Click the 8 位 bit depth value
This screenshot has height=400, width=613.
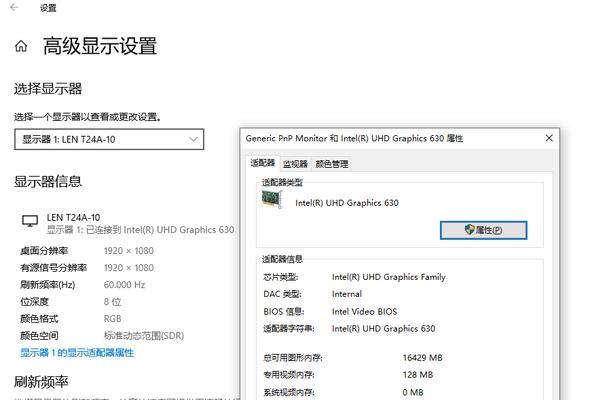pos(113,302)
